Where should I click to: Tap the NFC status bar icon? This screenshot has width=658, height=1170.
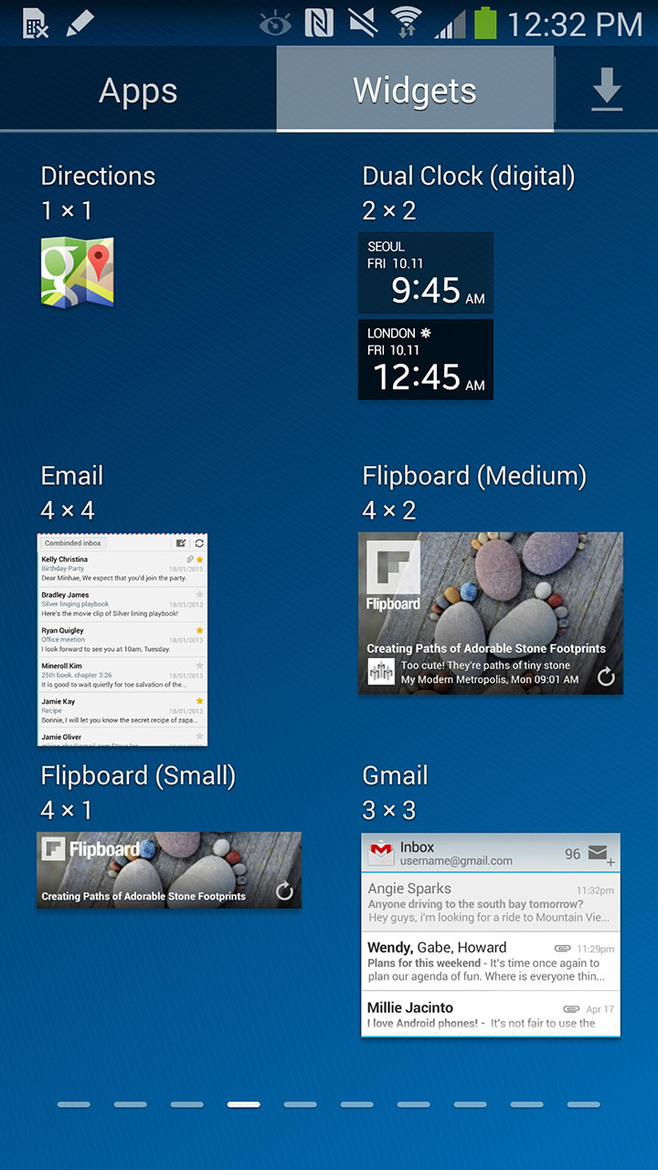coord(319,24)
